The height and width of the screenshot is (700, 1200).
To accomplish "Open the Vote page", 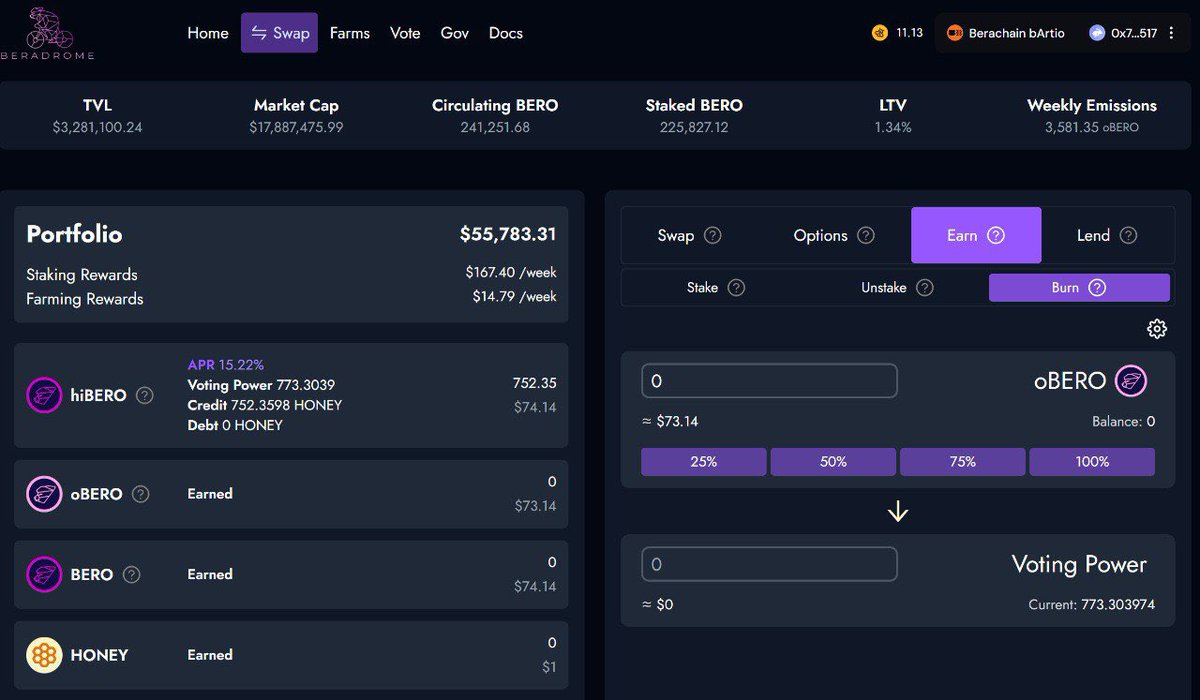I will 405,33.
